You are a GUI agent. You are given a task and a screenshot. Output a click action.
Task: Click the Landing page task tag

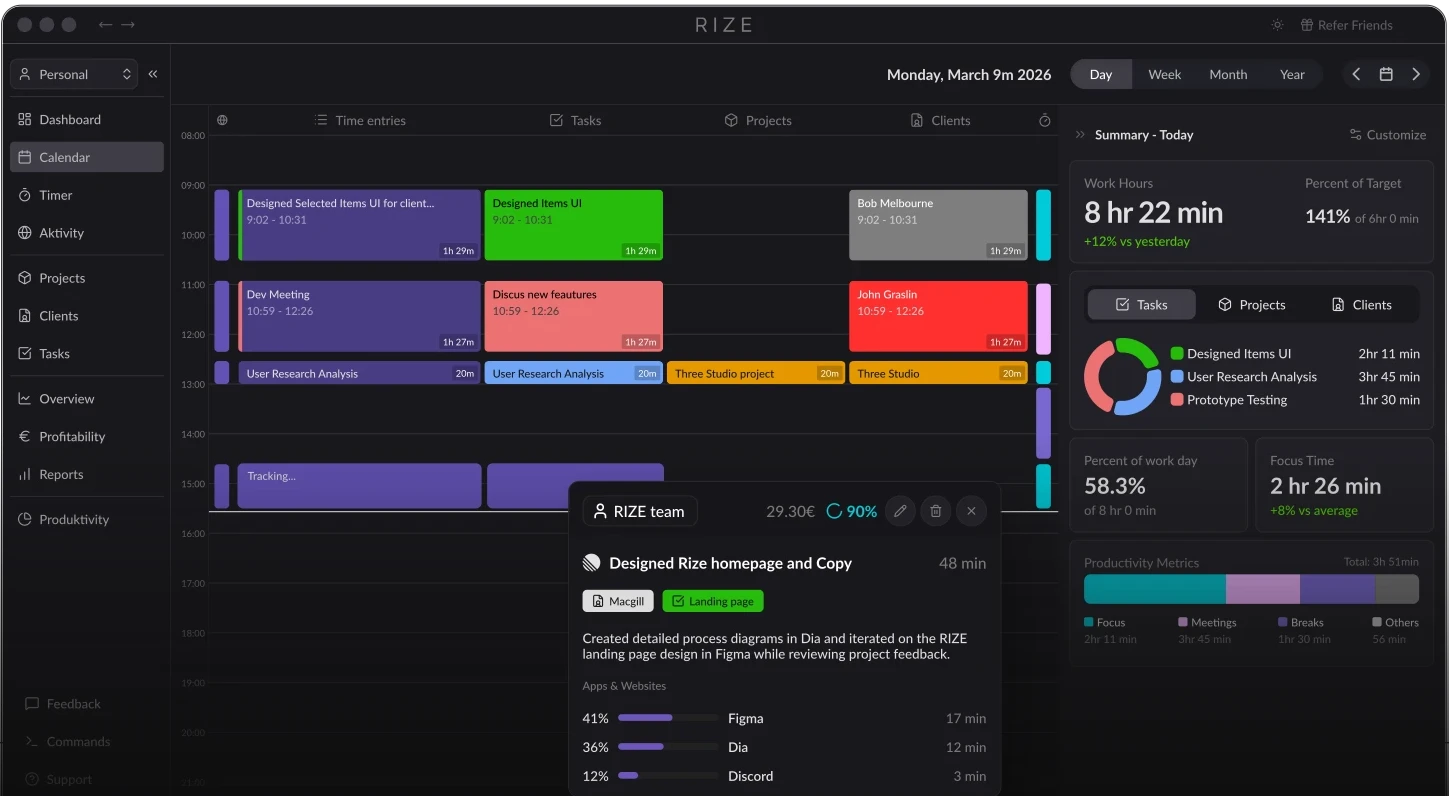[x=713, y=601]
